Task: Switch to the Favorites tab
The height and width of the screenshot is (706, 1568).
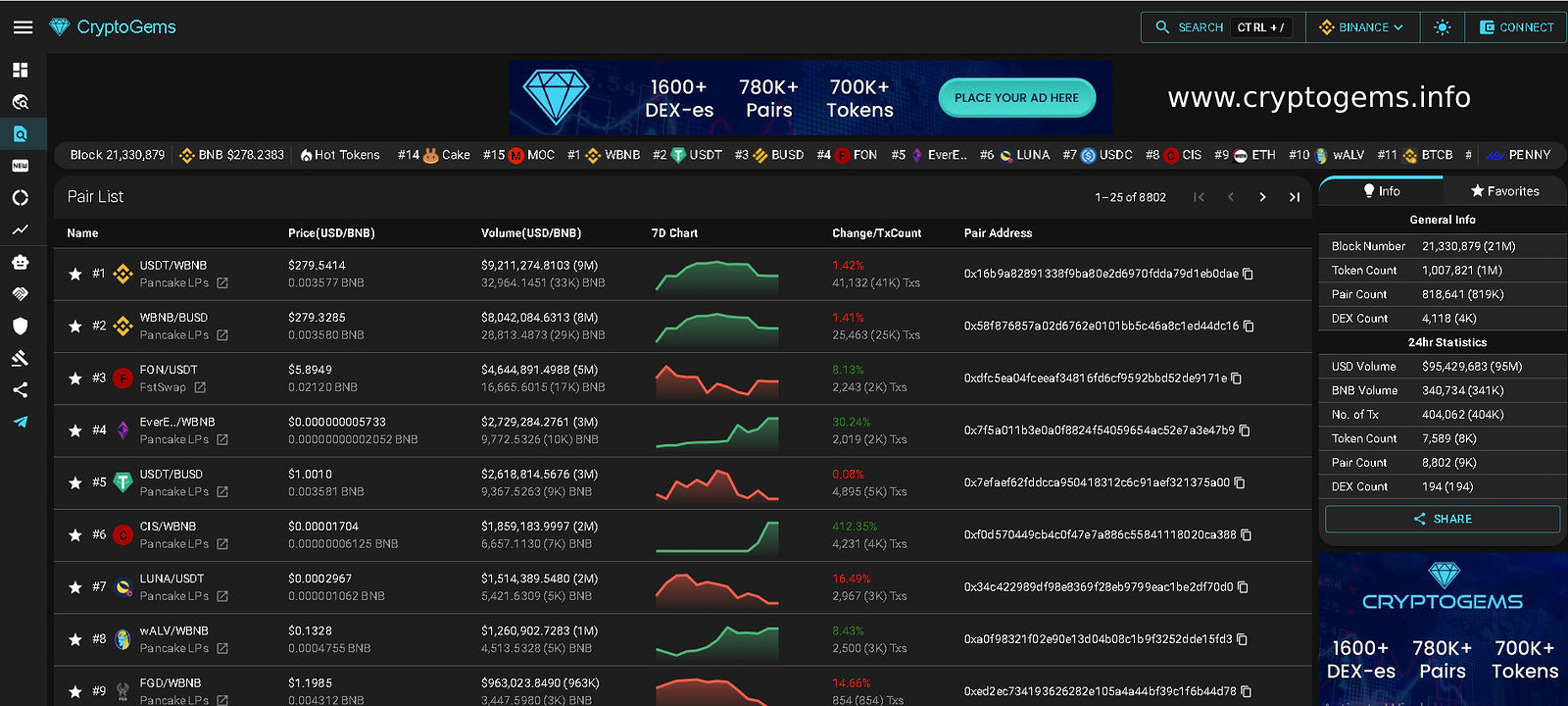Action: (x=1505, y=191)
